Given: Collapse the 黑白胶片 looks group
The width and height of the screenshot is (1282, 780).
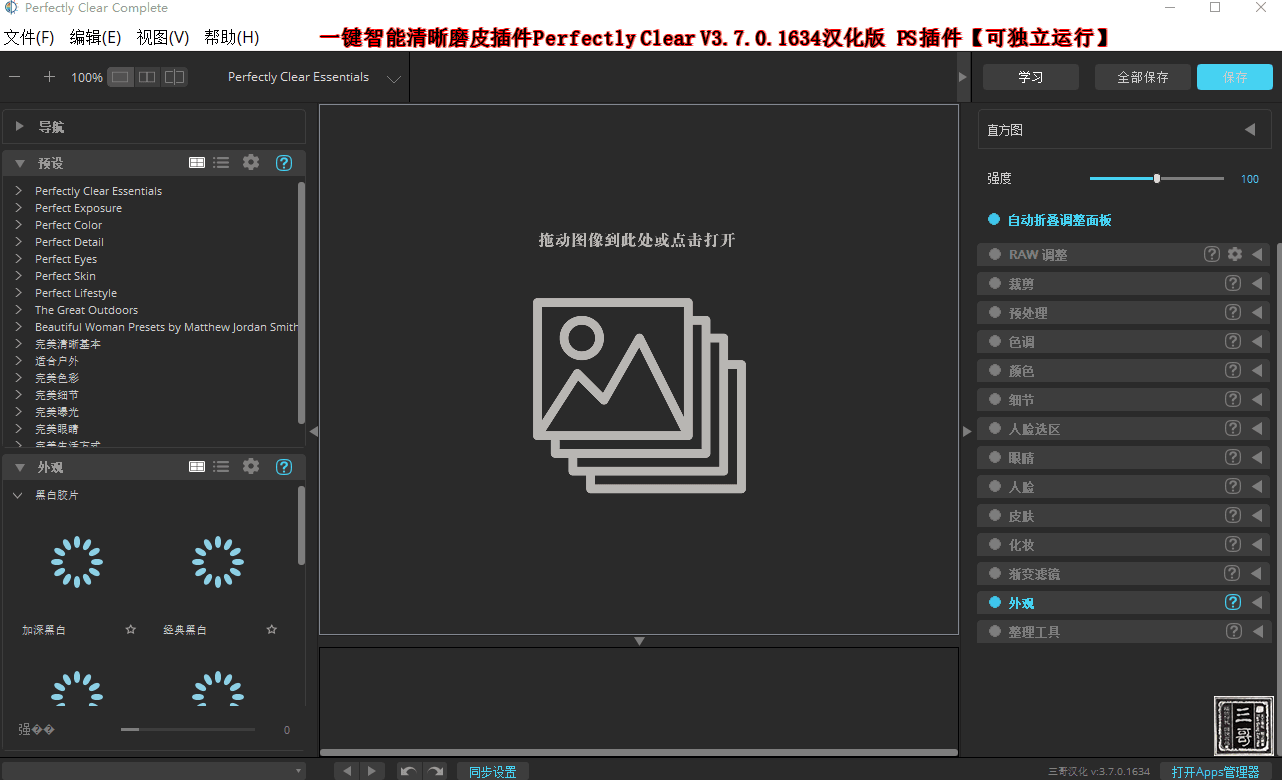Looking at the screenshot, I should (19, 494).
